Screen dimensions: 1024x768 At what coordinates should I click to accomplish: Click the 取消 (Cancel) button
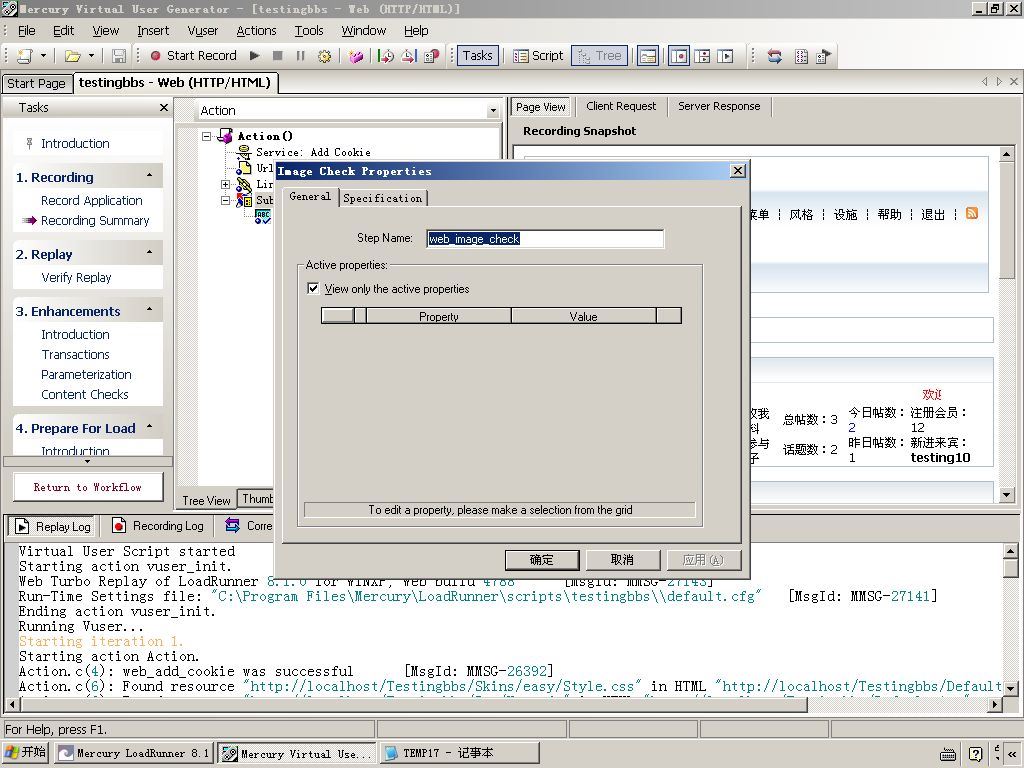point(622,560)
